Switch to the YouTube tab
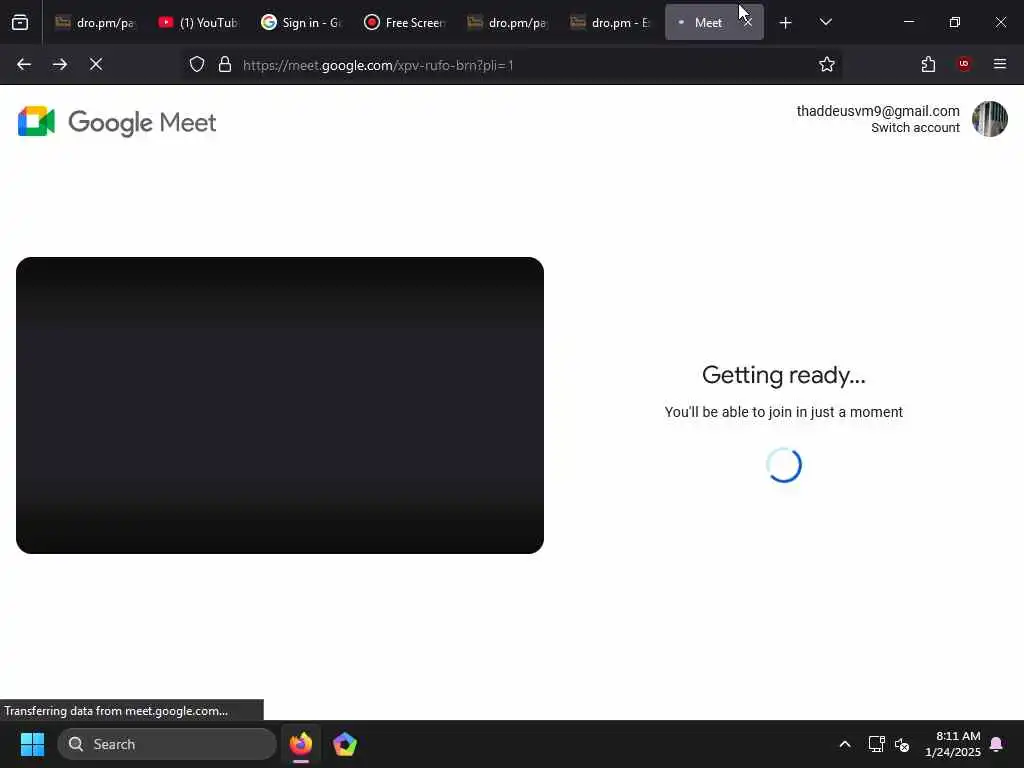Screen dimensions: 1024x768 pos(199,23)
